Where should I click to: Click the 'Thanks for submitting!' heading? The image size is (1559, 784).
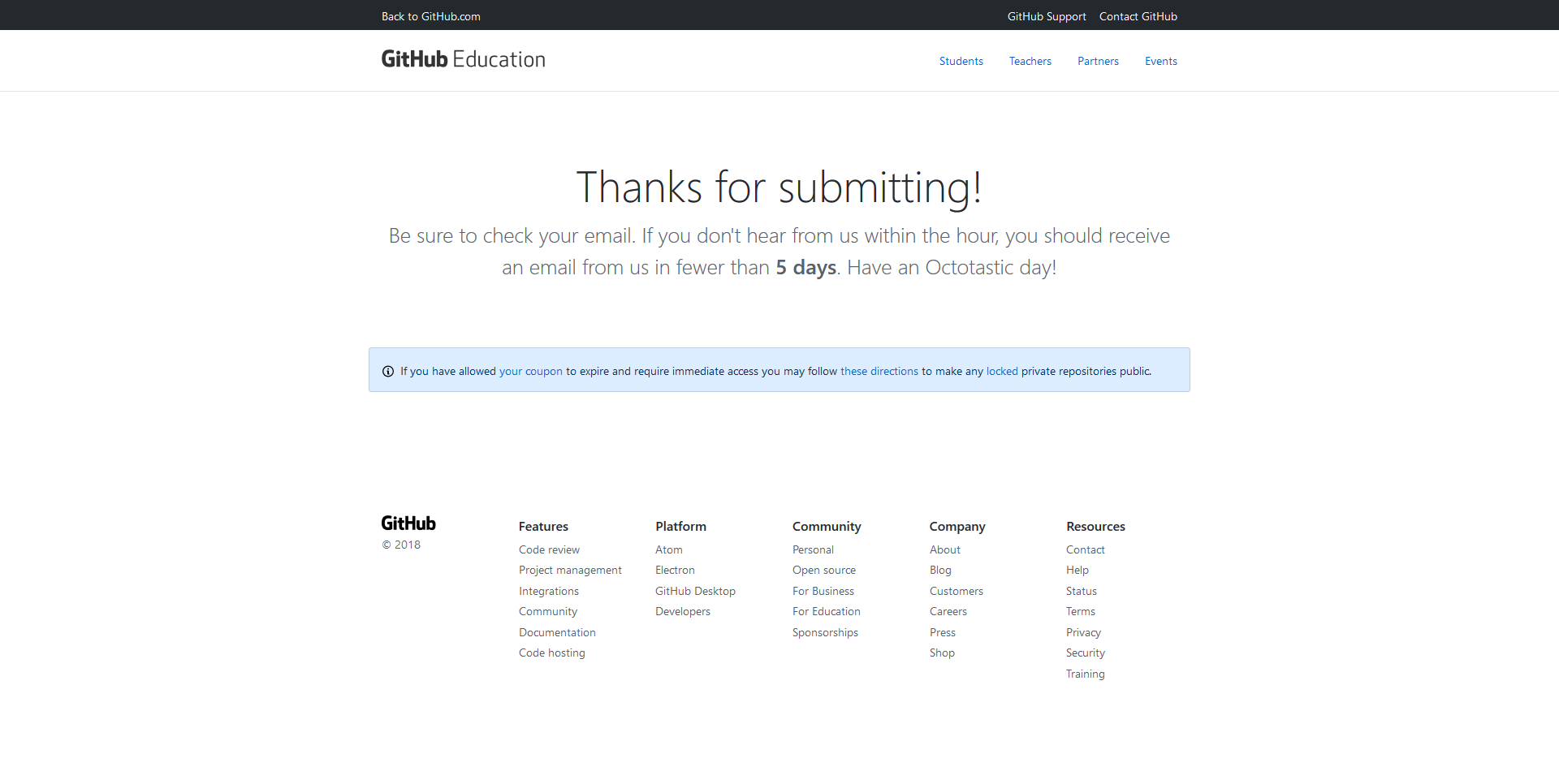pyautogui.click(x=779, y=187)
